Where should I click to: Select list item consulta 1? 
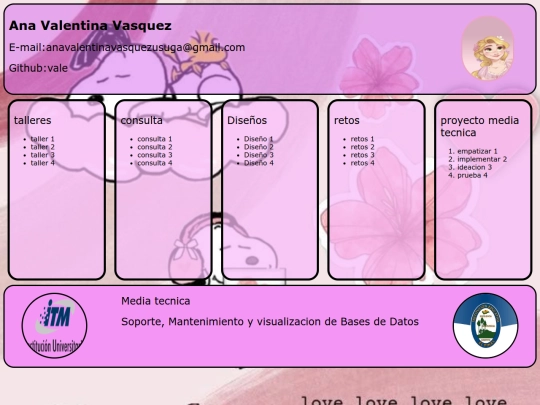pyautogui.click(x=155, y=139)
